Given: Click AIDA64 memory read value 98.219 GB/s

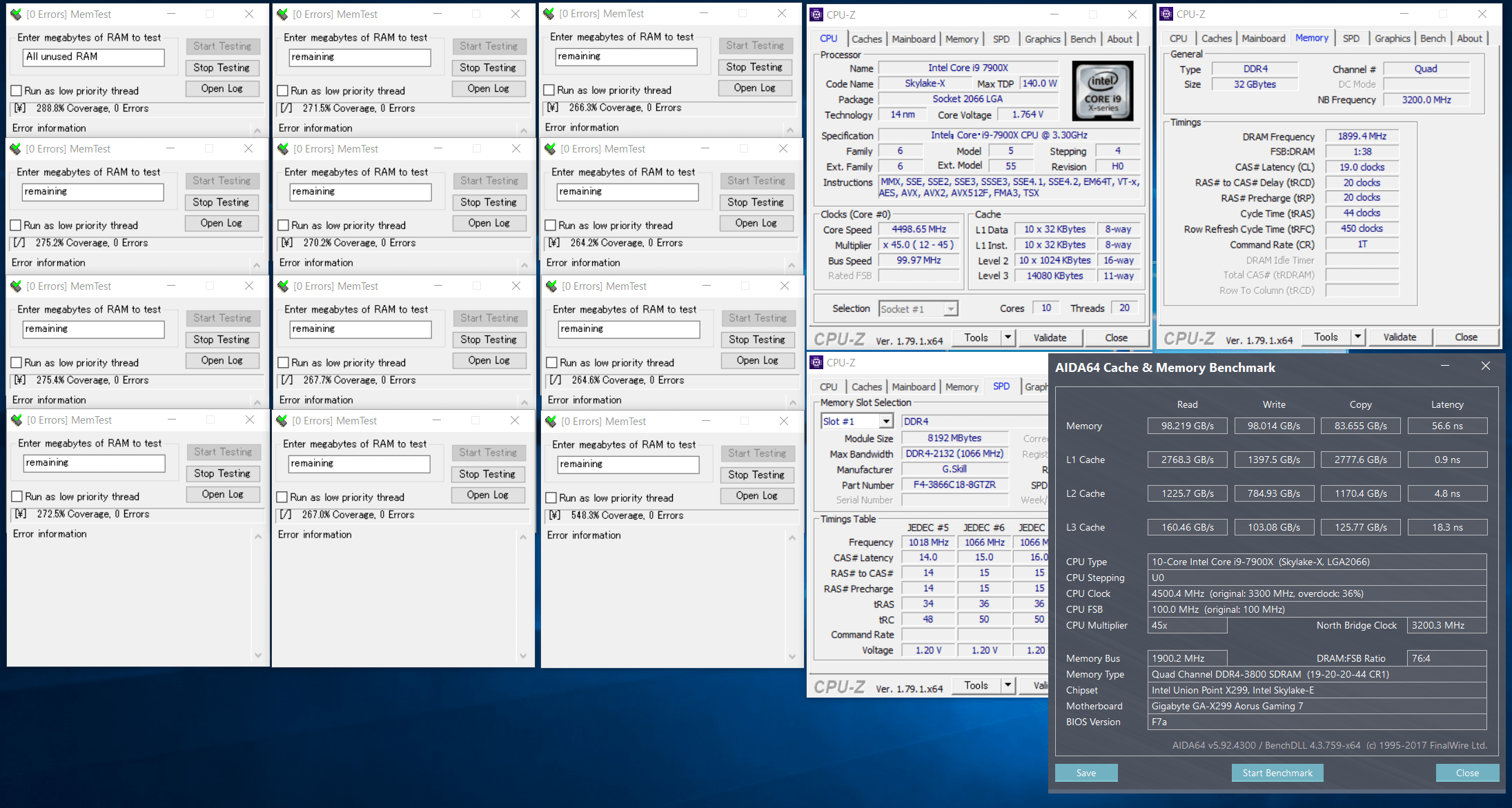Looking at the screenshot, I should (1187, 426).
